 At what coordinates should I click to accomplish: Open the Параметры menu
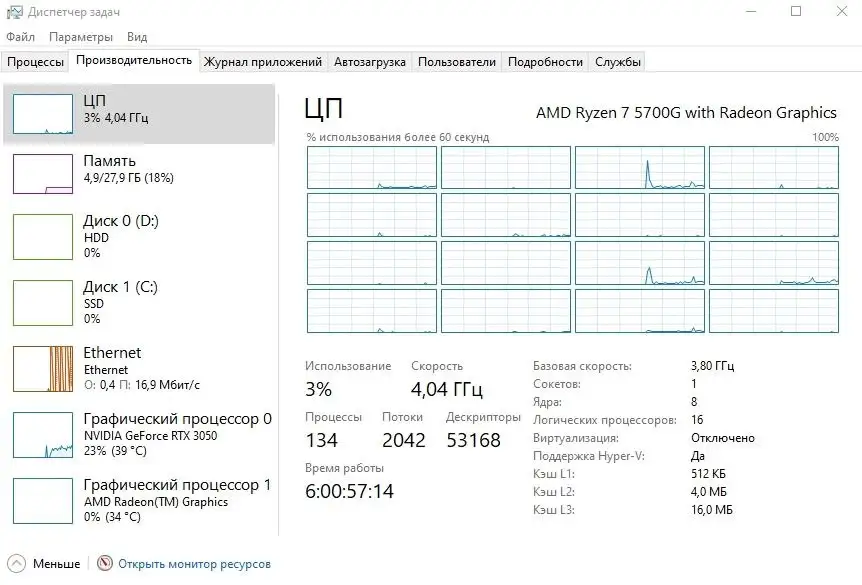[x=80, y=36]
